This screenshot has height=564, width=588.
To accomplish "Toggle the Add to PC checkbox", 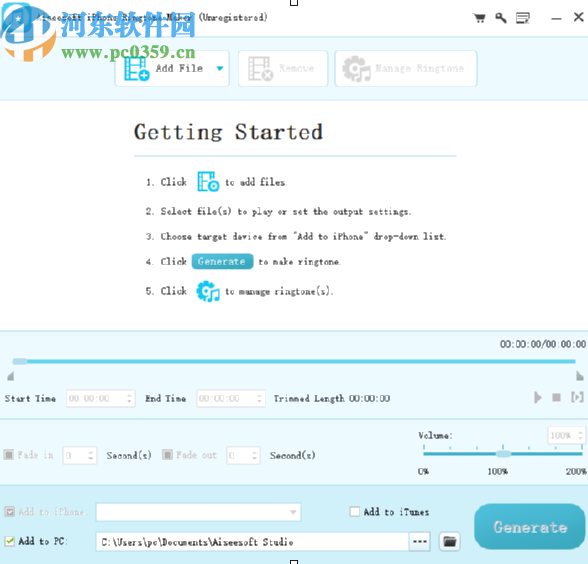I will tap(9, 541).
